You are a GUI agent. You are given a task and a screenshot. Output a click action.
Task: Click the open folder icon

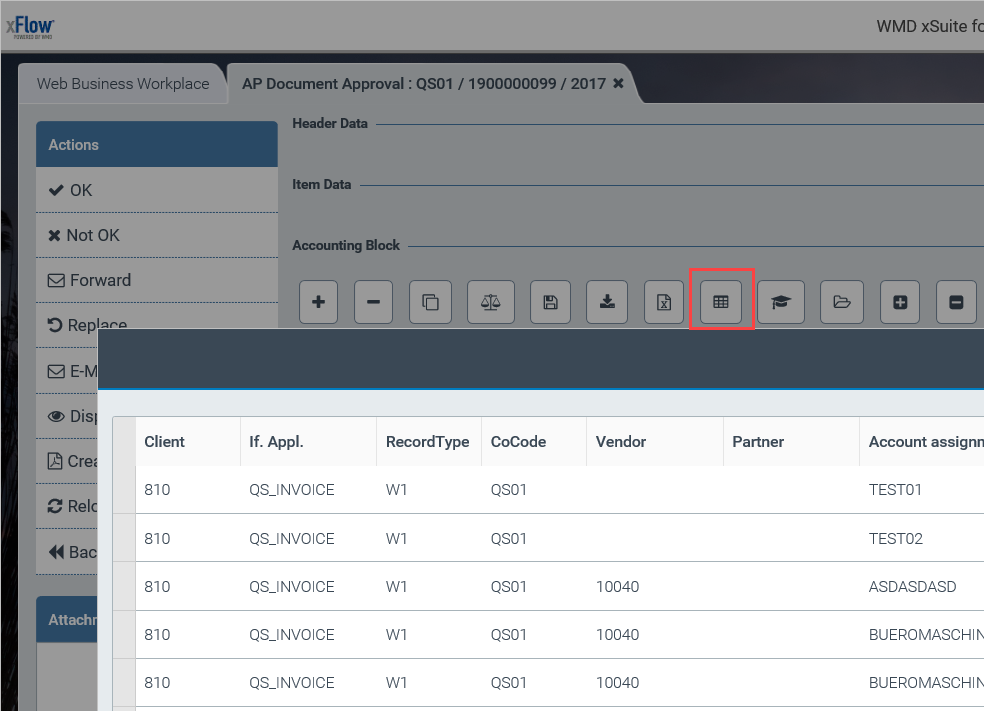[841, 302]
